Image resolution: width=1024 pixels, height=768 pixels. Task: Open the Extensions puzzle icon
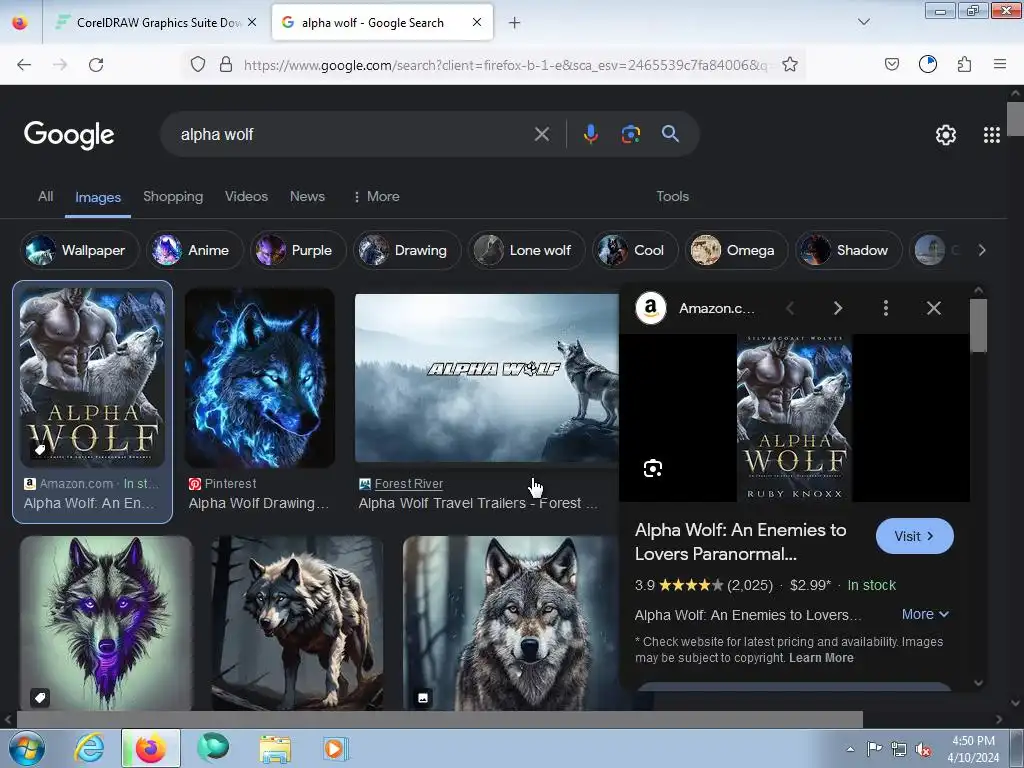pos(964,64)
